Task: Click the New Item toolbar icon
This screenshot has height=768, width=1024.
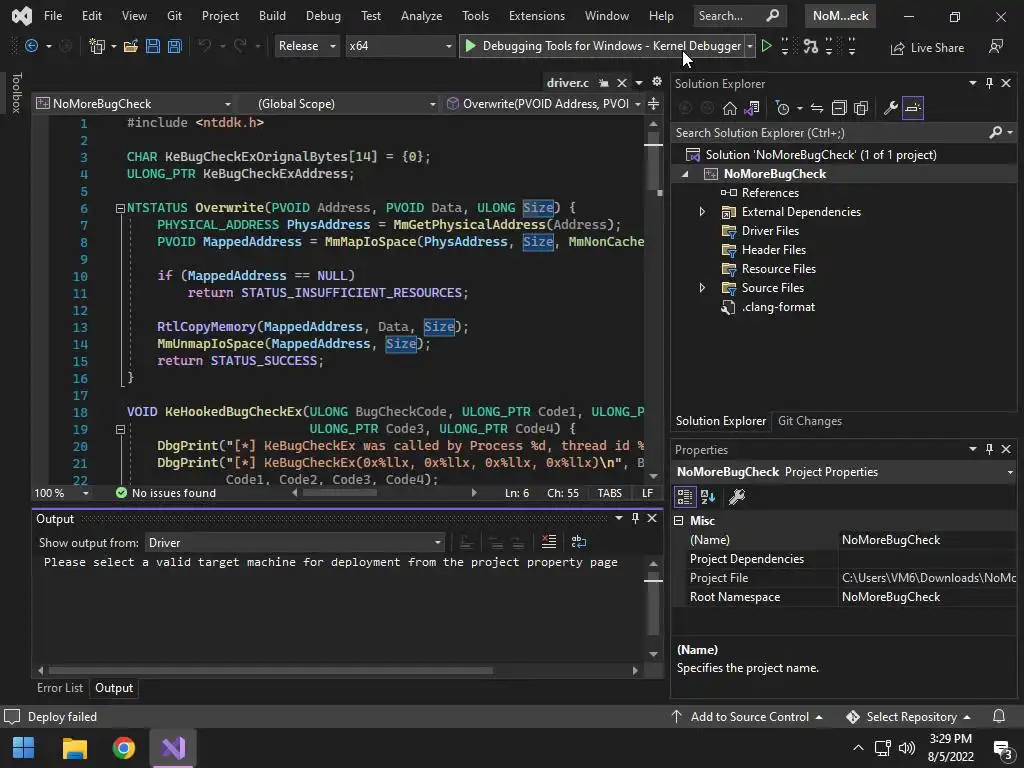Action: tap(97, 46)
